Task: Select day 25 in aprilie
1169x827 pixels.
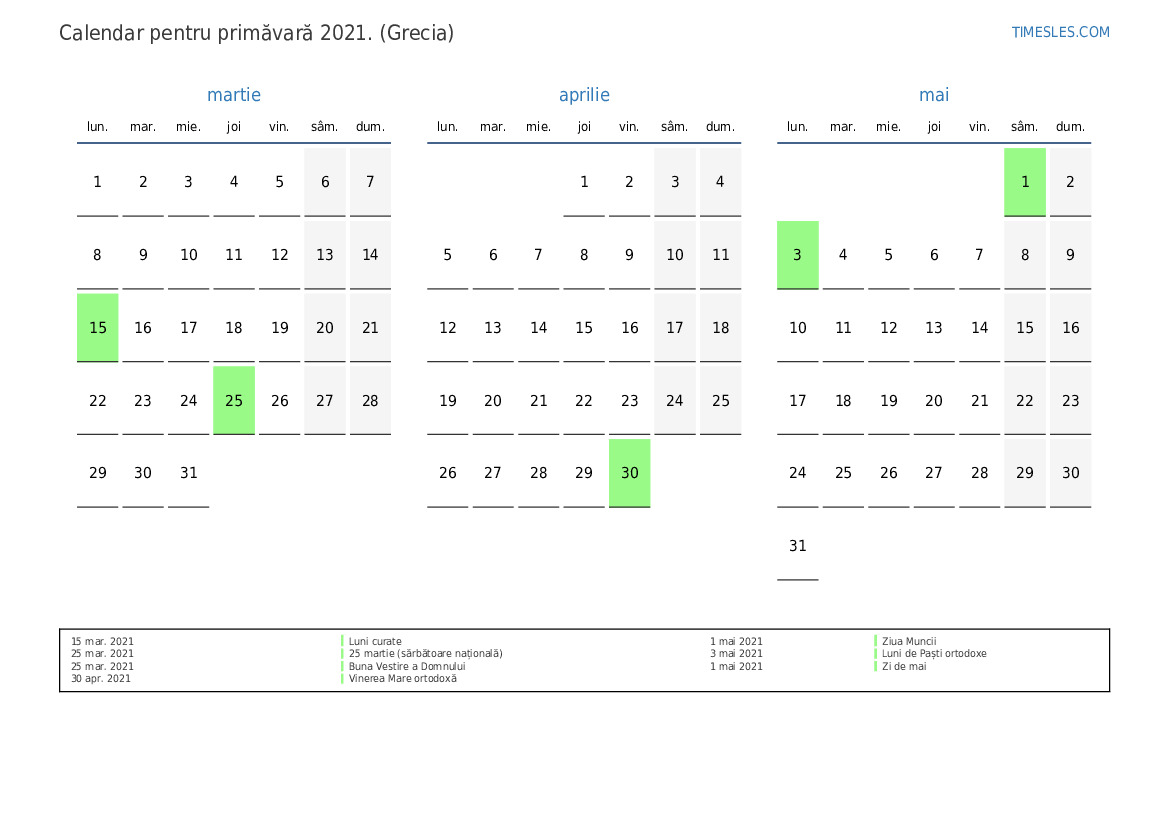Action: (x=720, y=400)
